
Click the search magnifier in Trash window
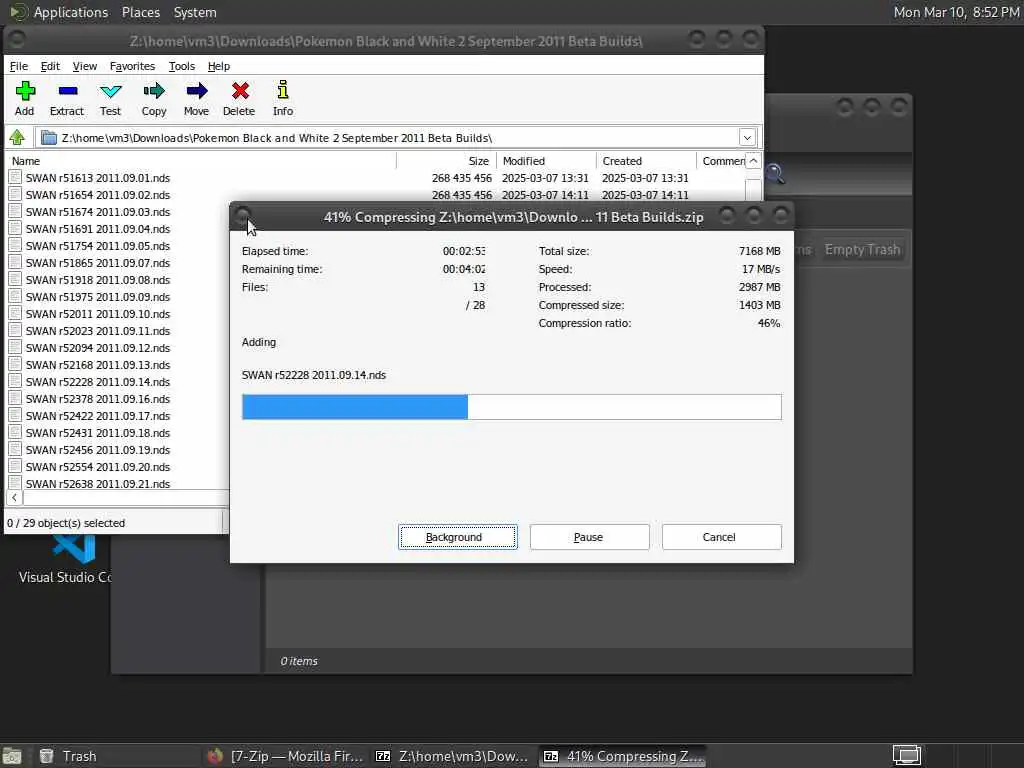[x=775, y=173]
